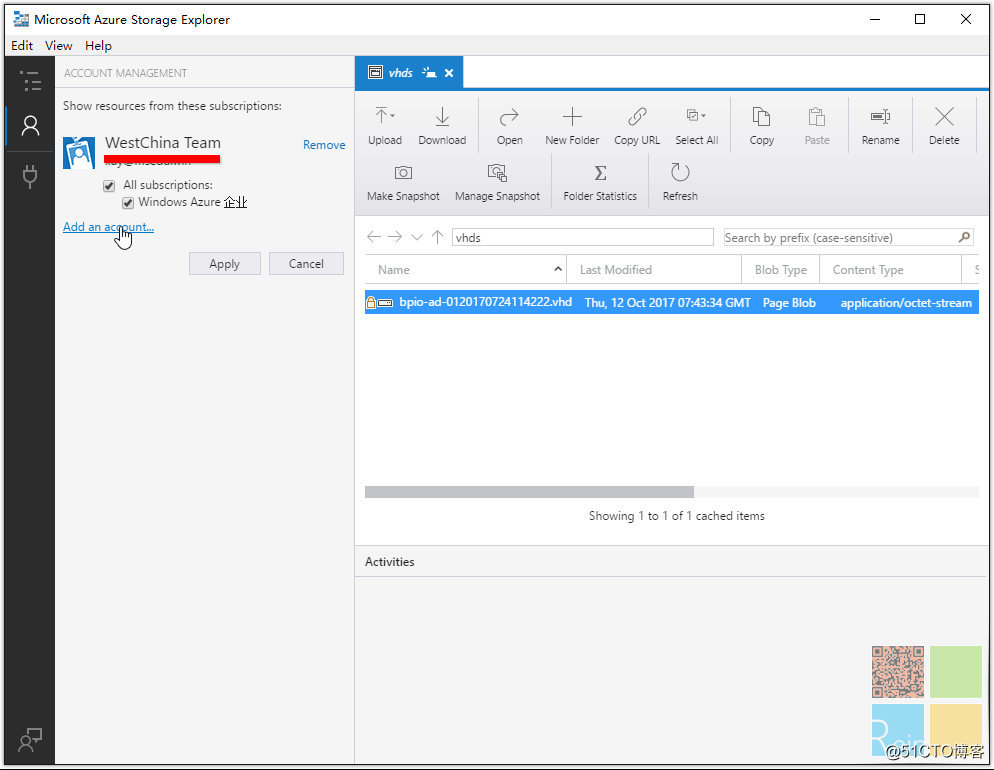Click the Open toolbar button
Image resolution: width=994 pixels, height=770 pixels.
(x=509, y=126)
